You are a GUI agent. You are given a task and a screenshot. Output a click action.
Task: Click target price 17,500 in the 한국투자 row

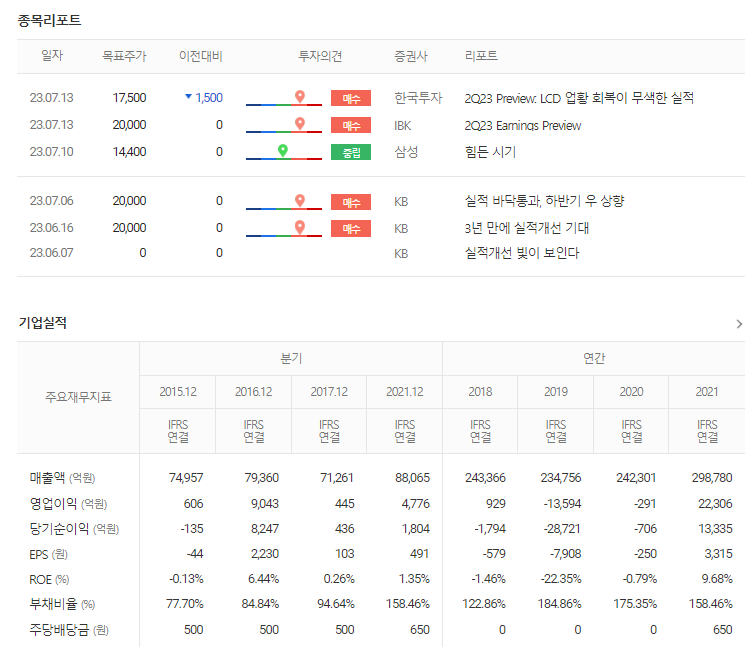coord(129,98)
